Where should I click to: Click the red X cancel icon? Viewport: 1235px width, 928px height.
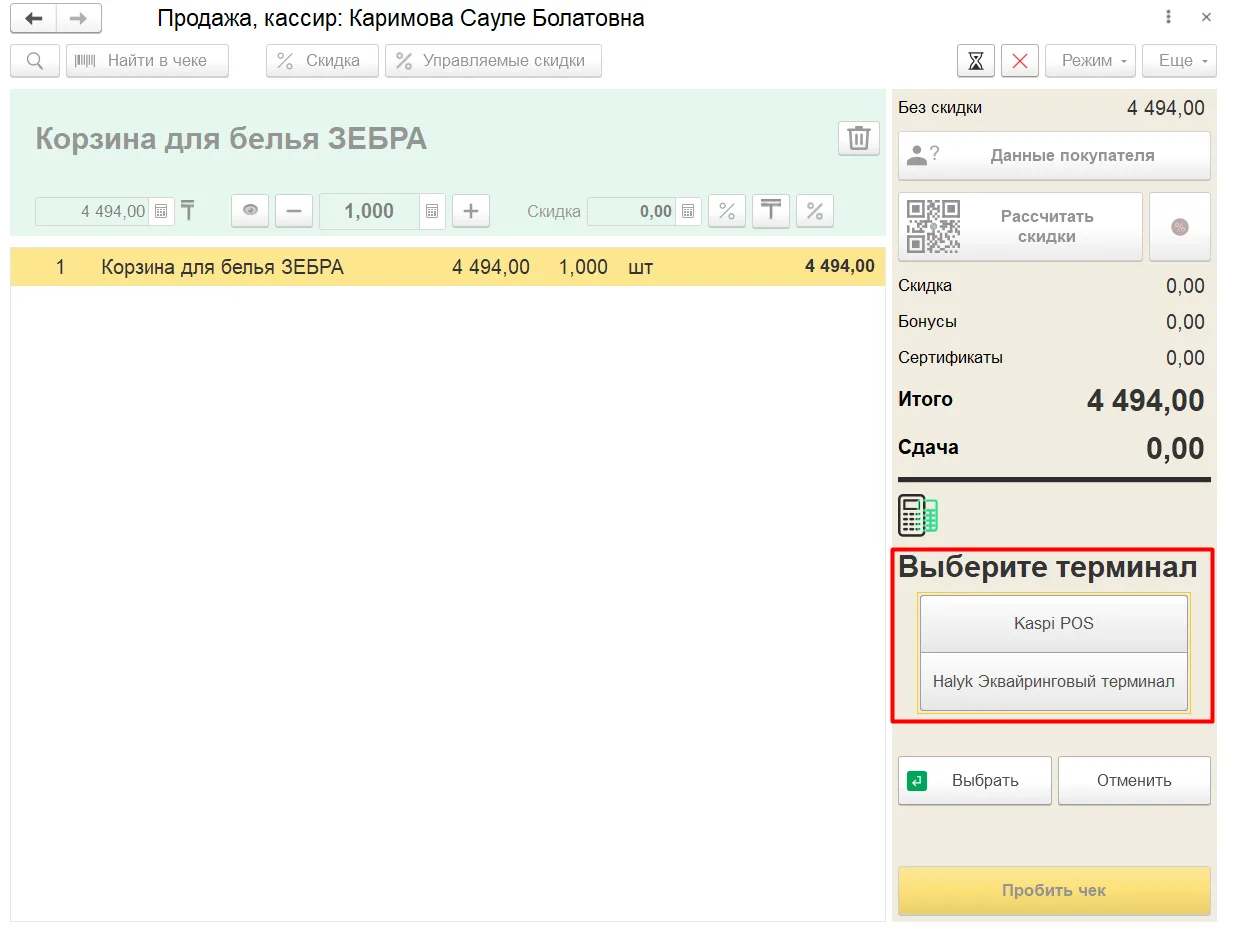click(1020, 61)
